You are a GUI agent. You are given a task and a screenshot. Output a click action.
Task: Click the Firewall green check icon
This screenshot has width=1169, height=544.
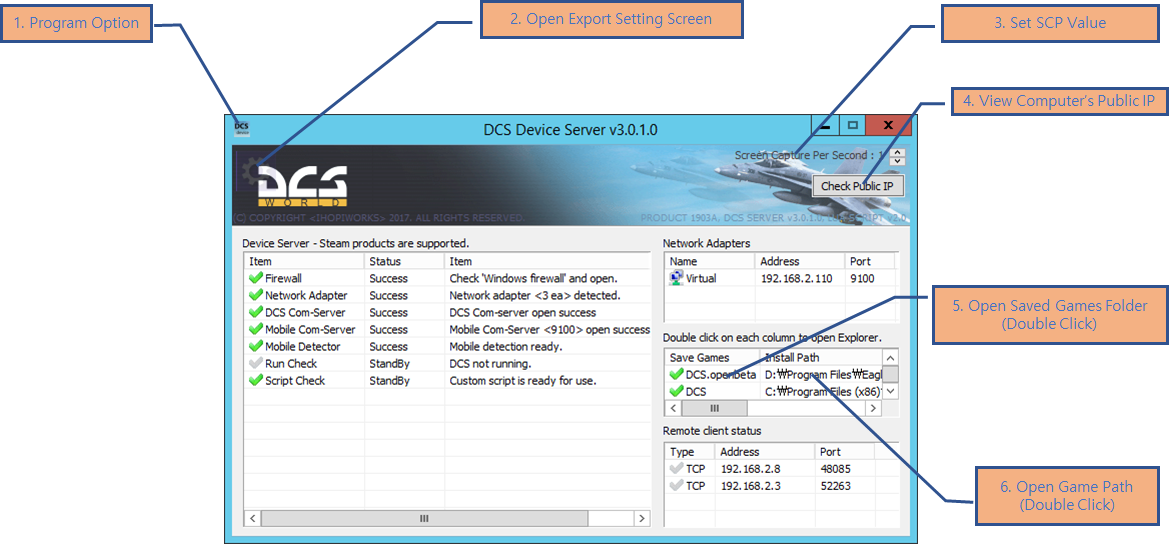pos(256,278)
